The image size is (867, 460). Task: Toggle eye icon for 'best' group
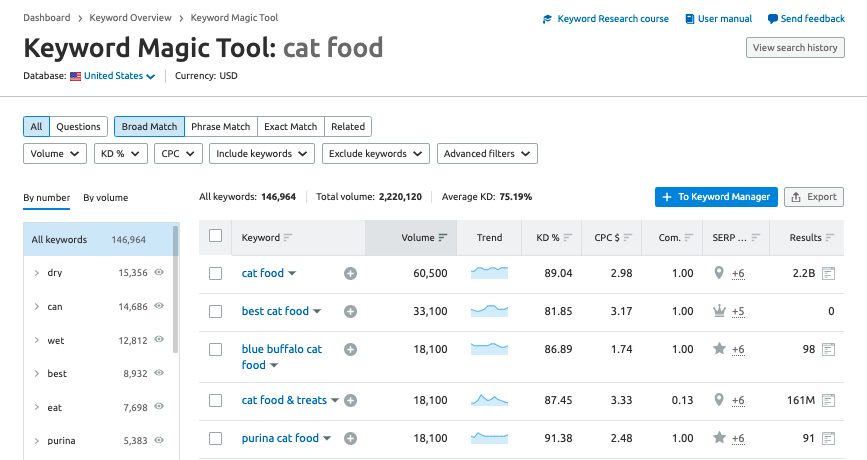(x=159, y=373)
